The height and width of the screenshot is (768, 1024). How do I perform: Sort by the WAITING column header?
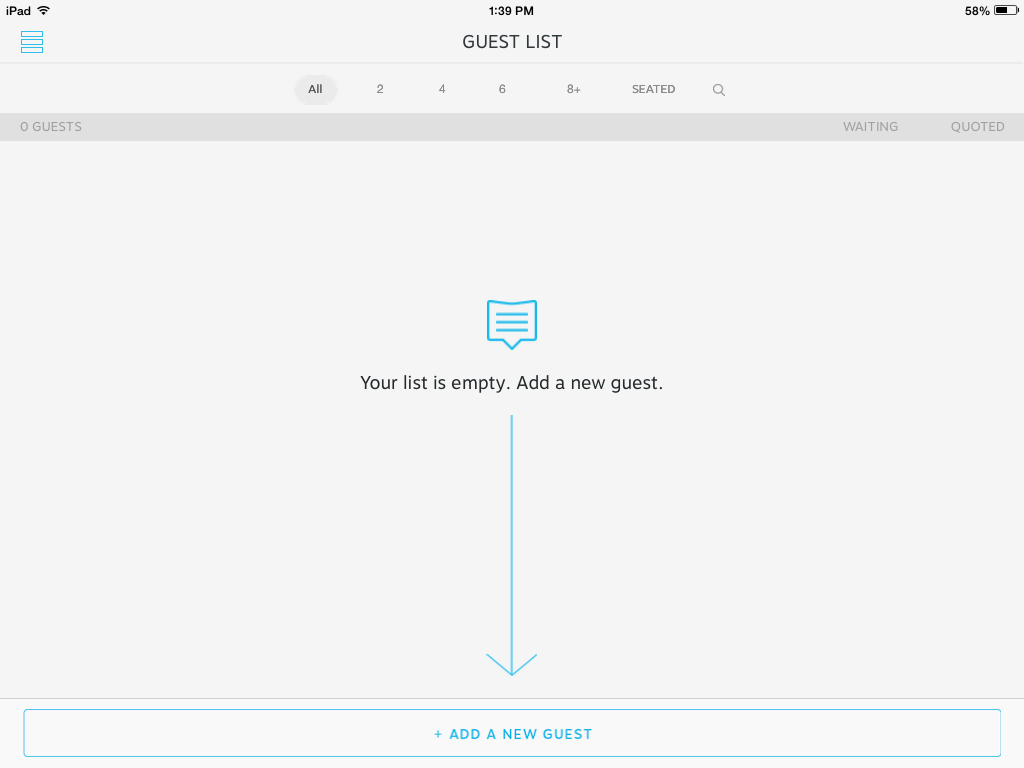870,127
